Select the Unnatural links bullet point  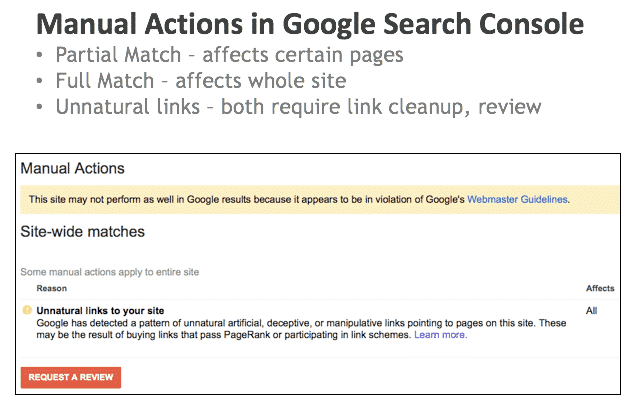(298, 107)
